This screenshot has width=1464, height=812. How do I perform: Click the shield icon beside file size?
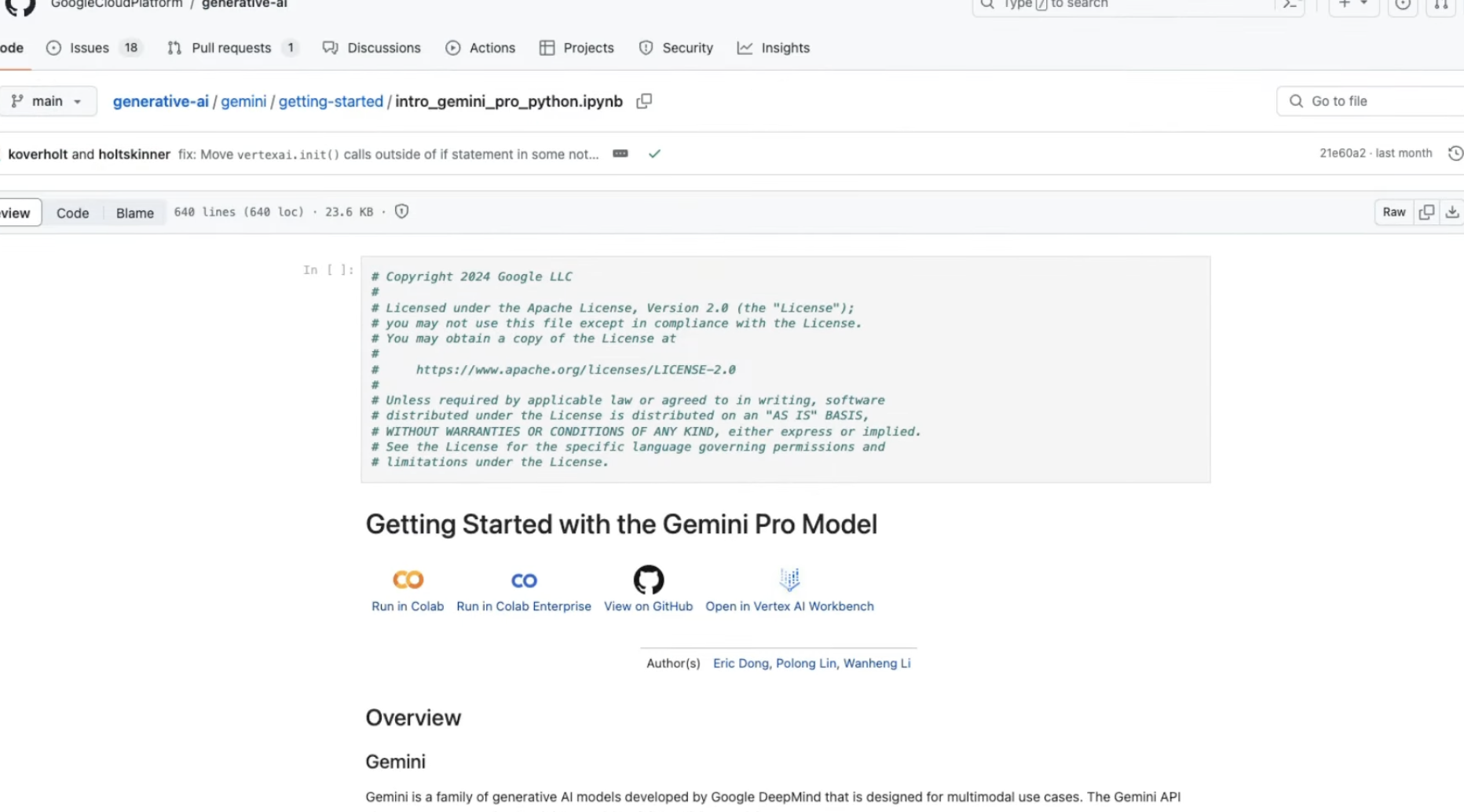click(401, 211)
